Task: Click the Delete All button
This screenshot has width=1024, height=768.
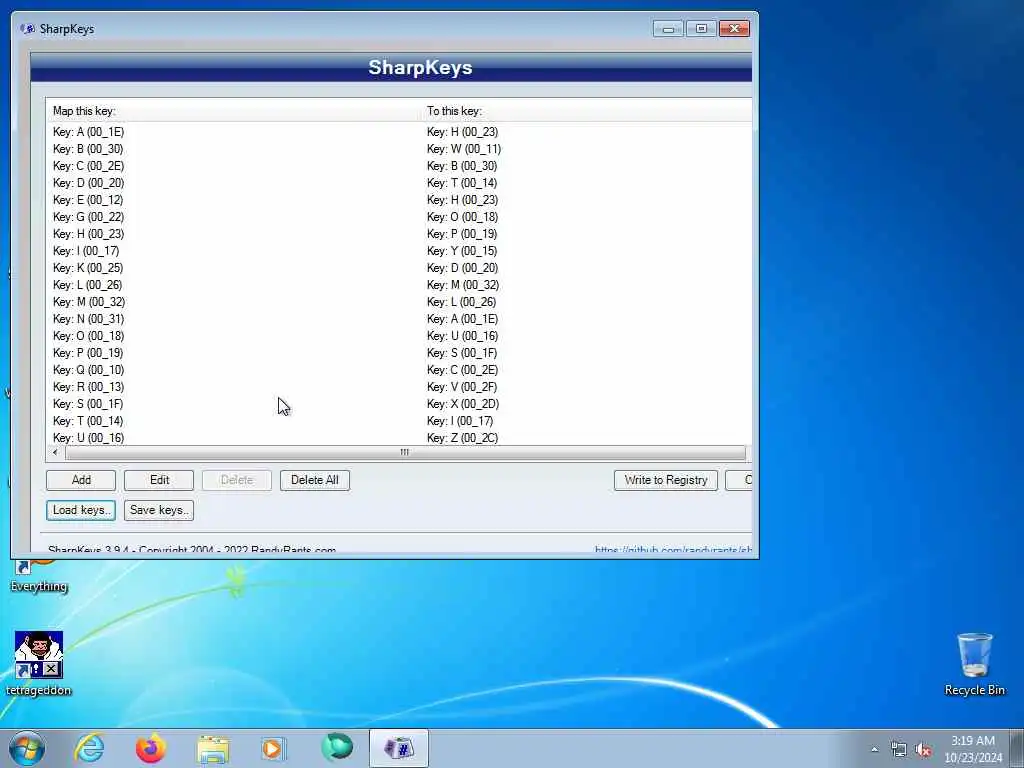Action: [x=315, y=480]
